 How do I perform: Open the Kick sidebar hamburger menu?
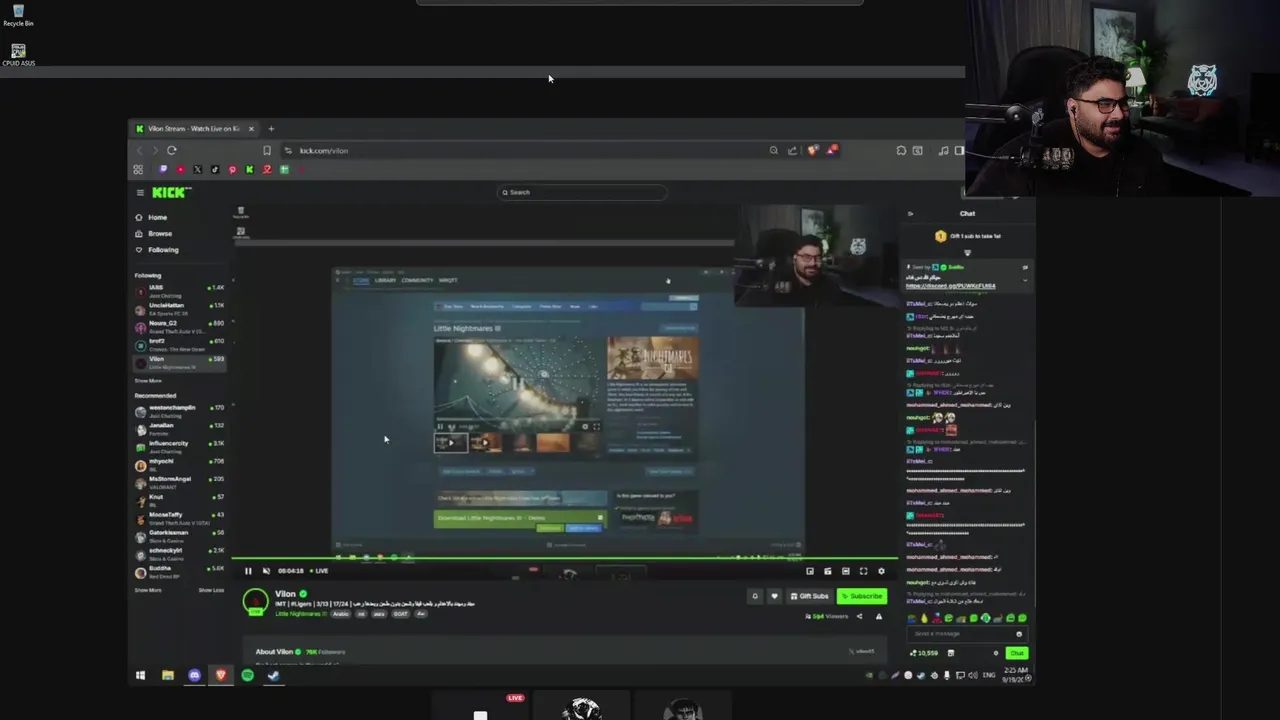[140, 192]
